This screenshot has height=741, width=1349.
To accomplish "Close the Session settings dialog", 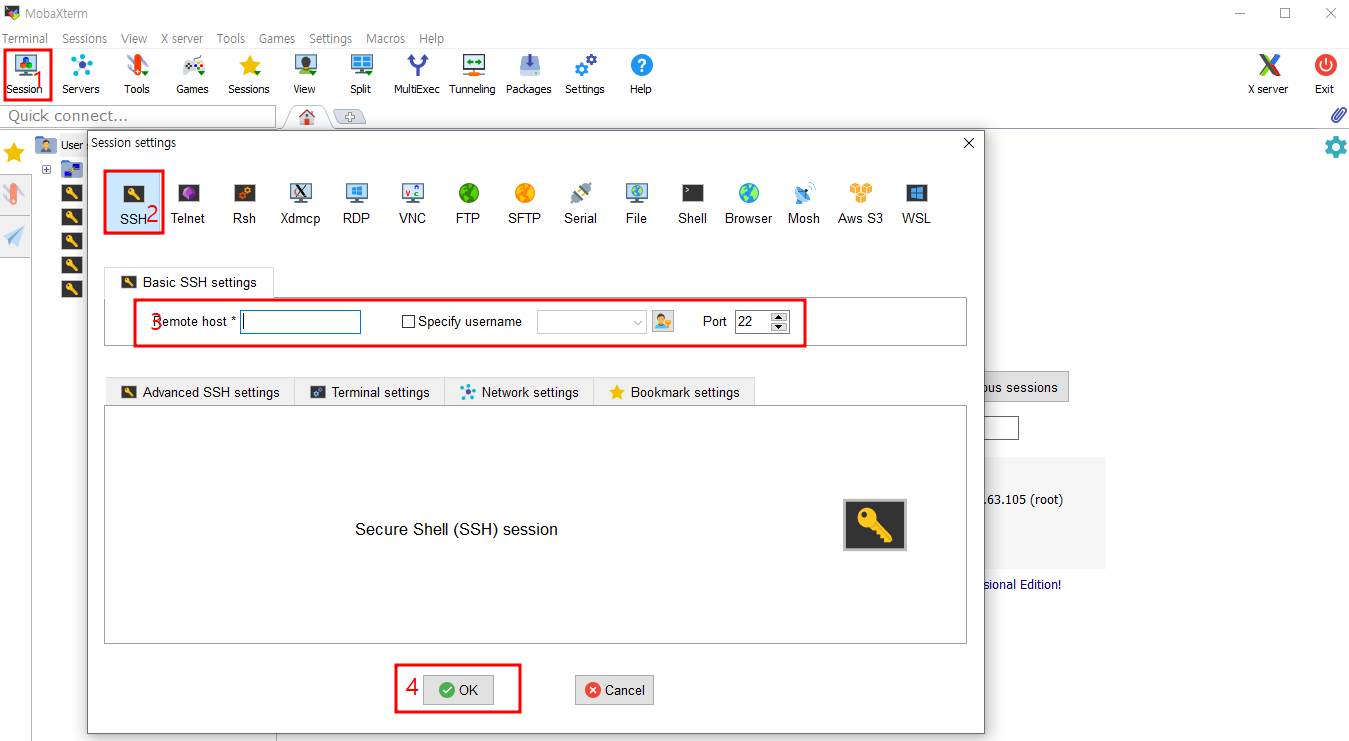I will (968, 143).
